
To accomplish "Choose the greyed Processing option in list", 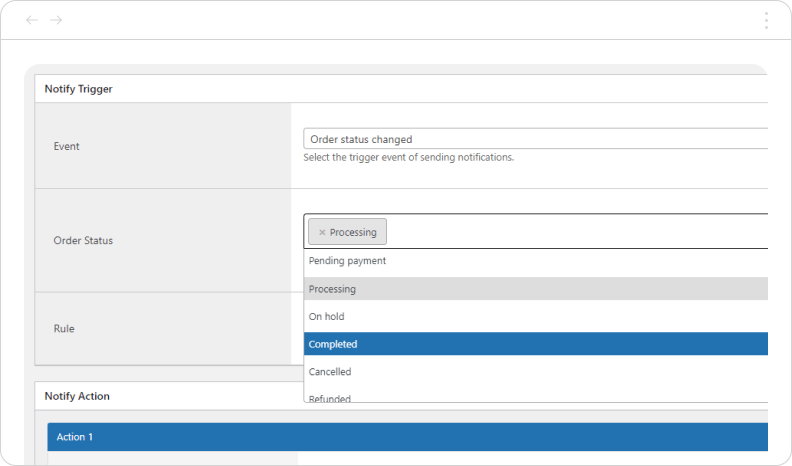I will pos(333,289).
